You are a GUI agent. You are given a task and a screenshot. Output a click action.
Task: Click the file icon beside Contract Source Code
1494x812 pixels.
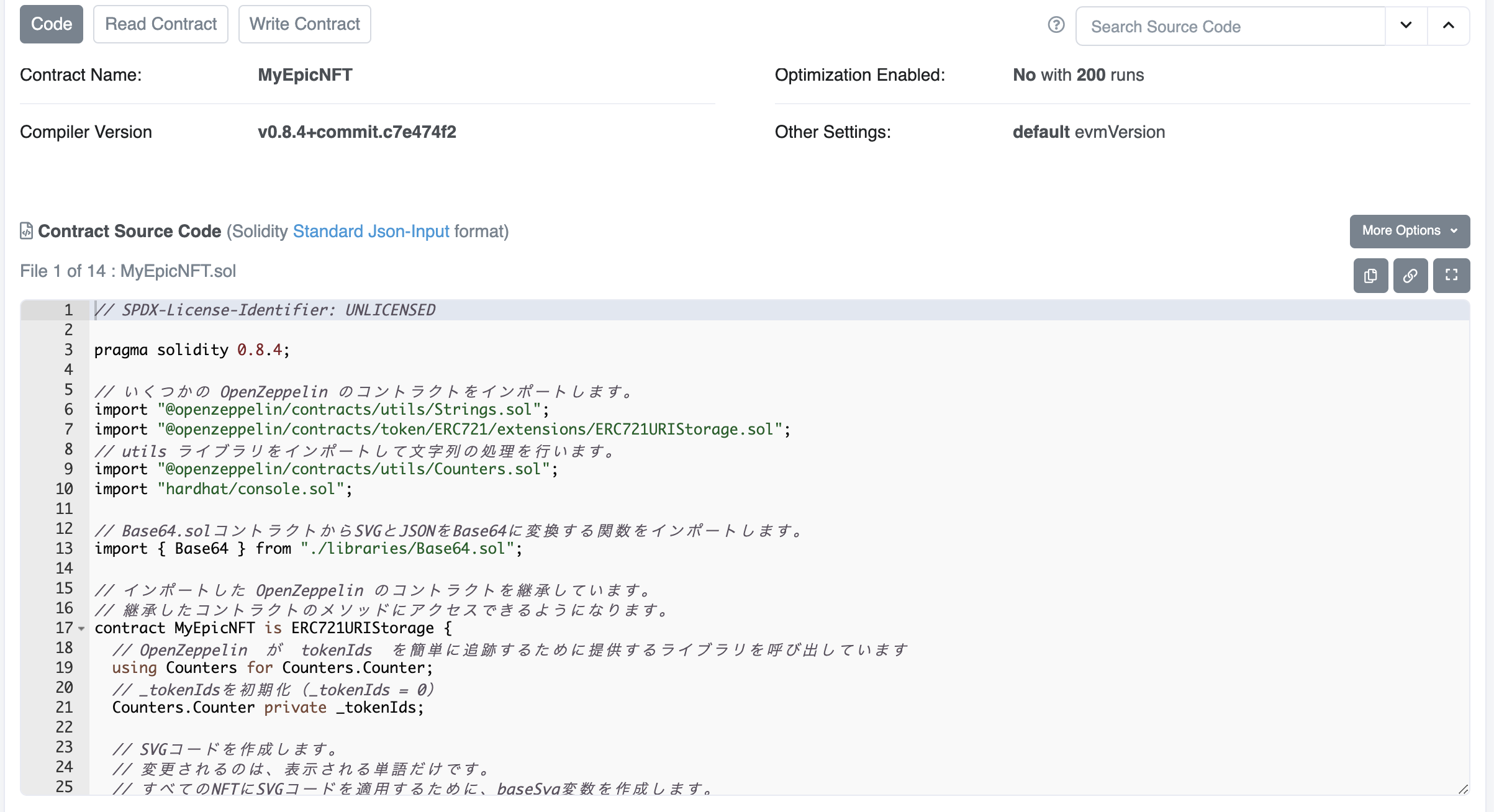[26, 231]
